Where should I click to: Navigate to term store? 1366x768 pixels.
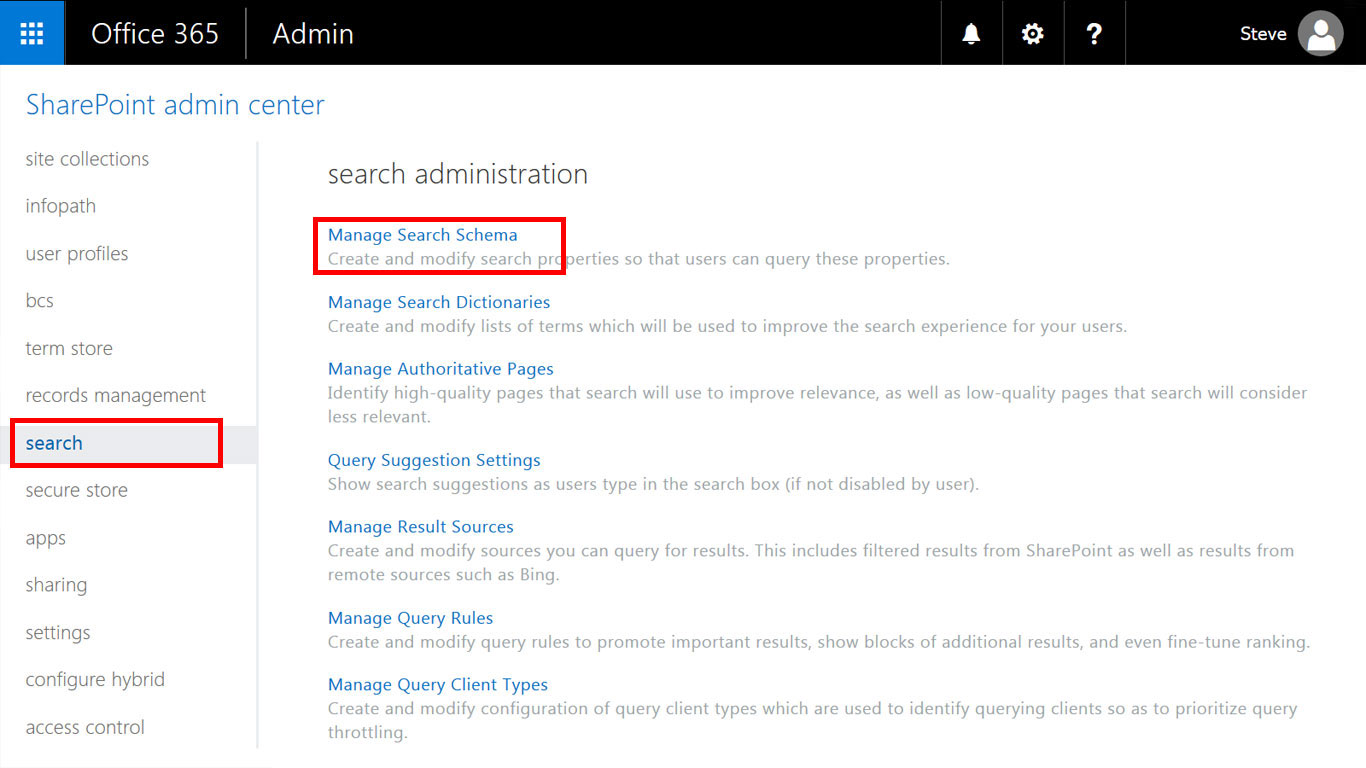69,349
